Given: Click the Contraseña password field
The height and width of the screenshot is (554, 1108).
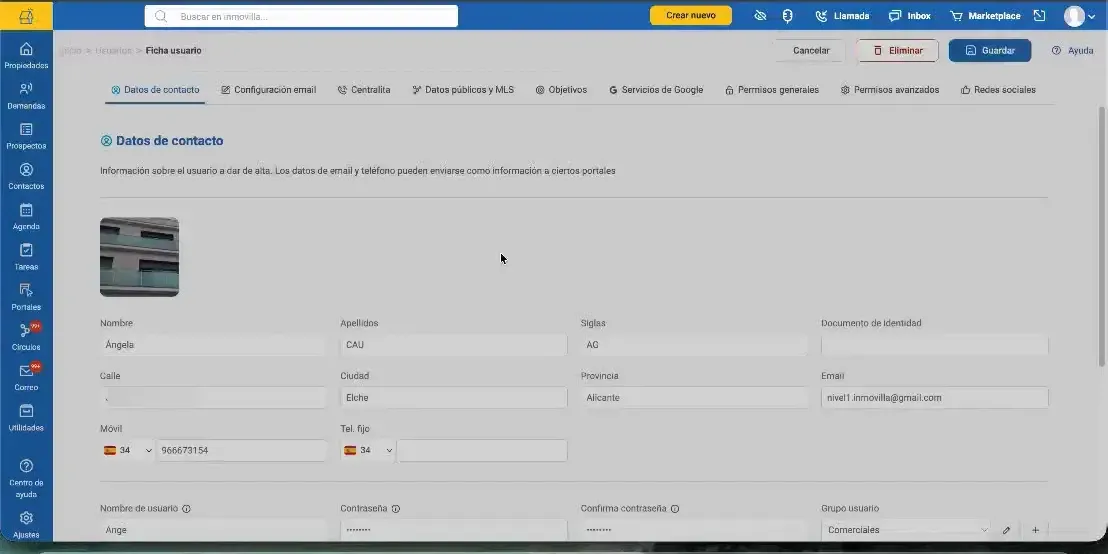Looking at the screenshot, I should [454, 530].
